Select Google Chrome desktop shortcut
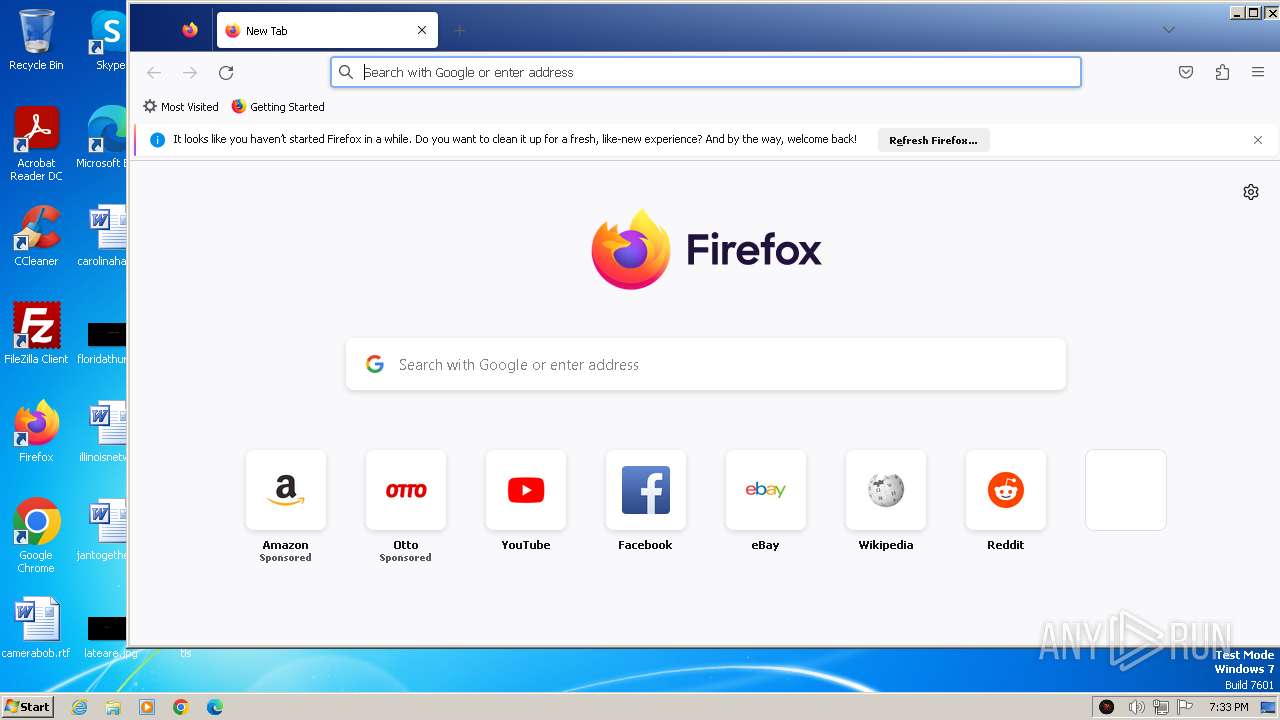The height and width of the screenshot is (720, 1280). (x=36, y=536)
